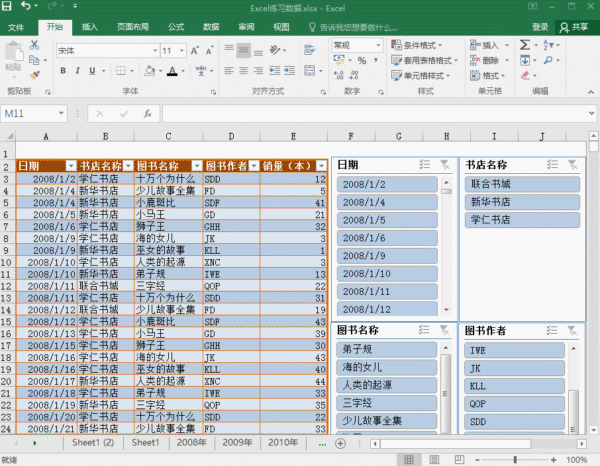Increase font size with the large A
The width and height of the screenshot is (600, 466).
click(x=194, y=51)
